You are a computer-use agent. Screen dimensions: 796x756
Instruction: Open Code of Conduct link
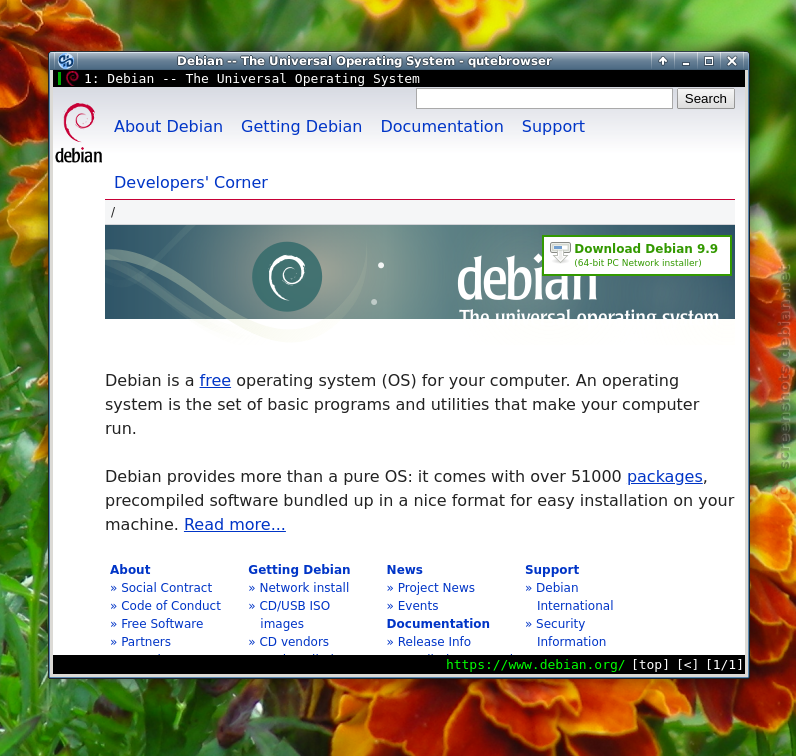click(x=171, y=606)
